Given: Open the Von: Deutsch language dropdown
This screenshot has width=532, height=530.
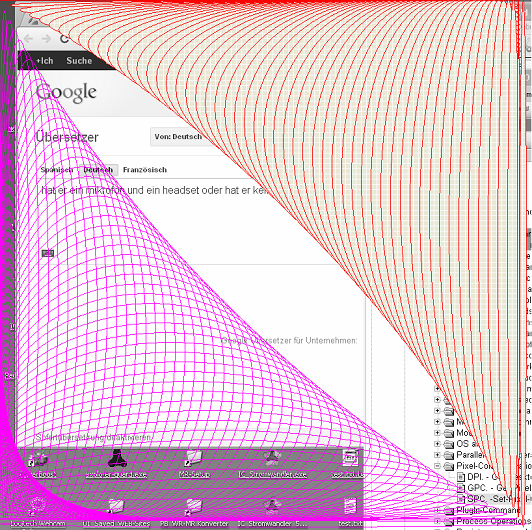Looking at the screenshot, I should tap(178, 137).
